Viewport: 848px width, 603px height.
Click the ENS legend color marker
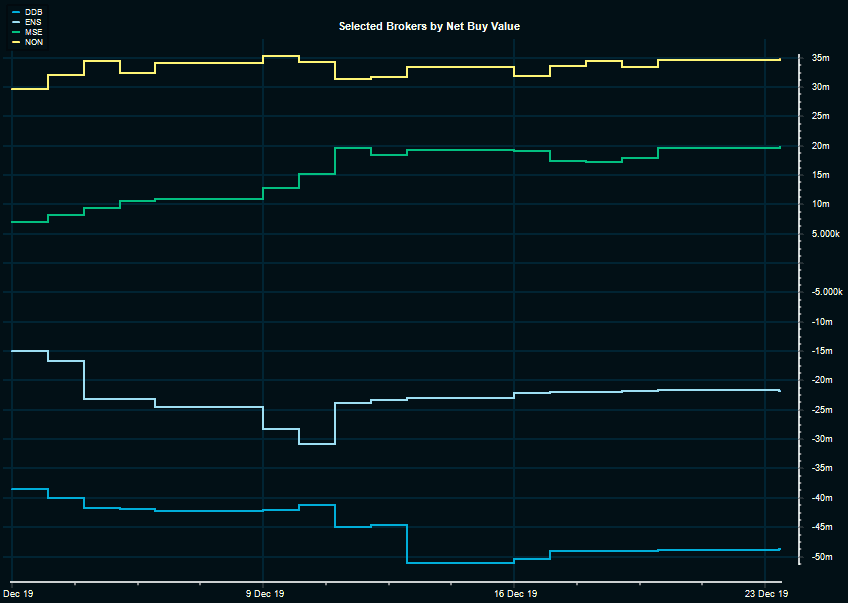pyautogui.click(x=15, y=21)
